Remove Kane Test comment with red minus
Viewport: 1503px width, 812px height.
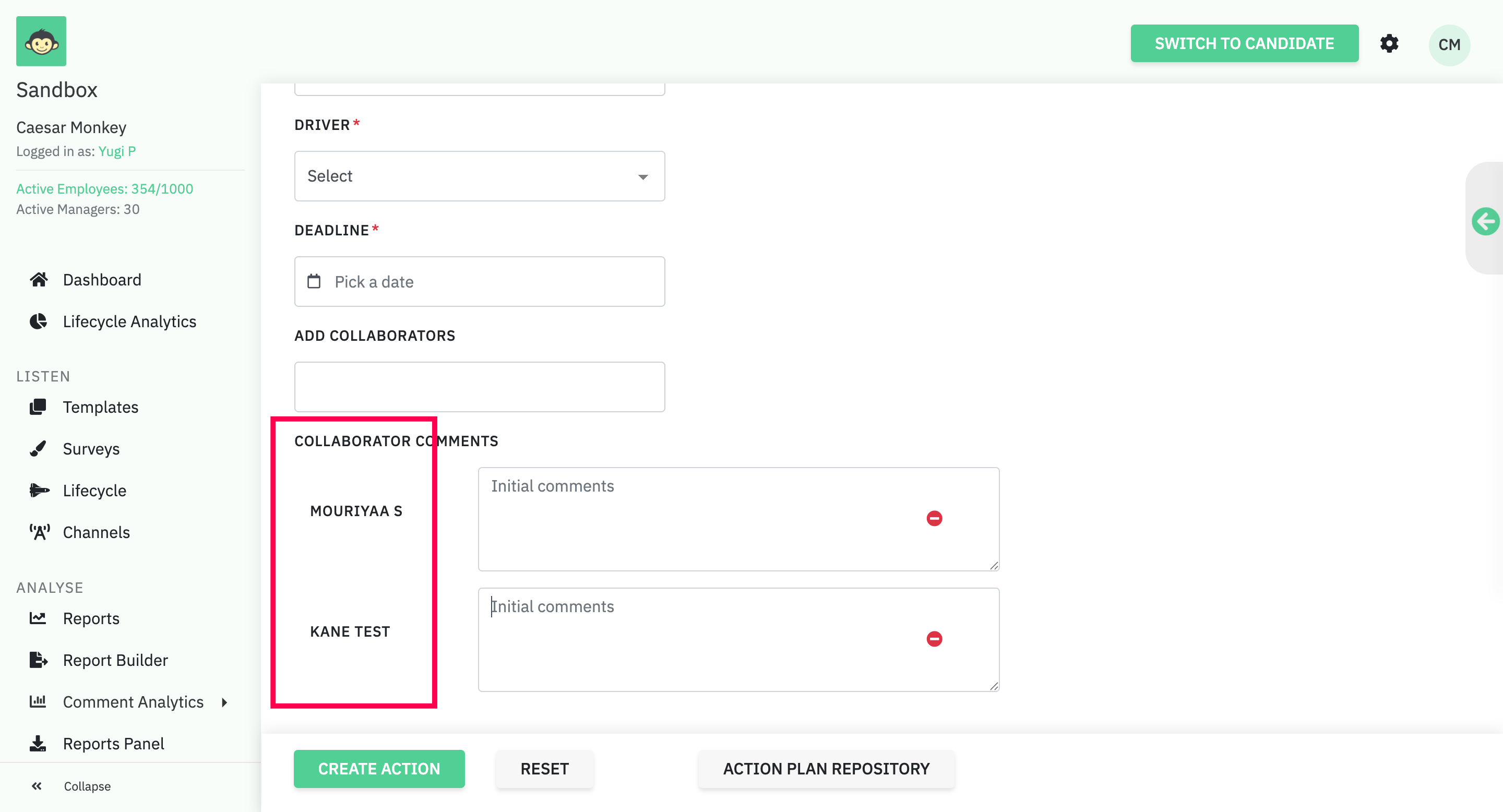934,639
